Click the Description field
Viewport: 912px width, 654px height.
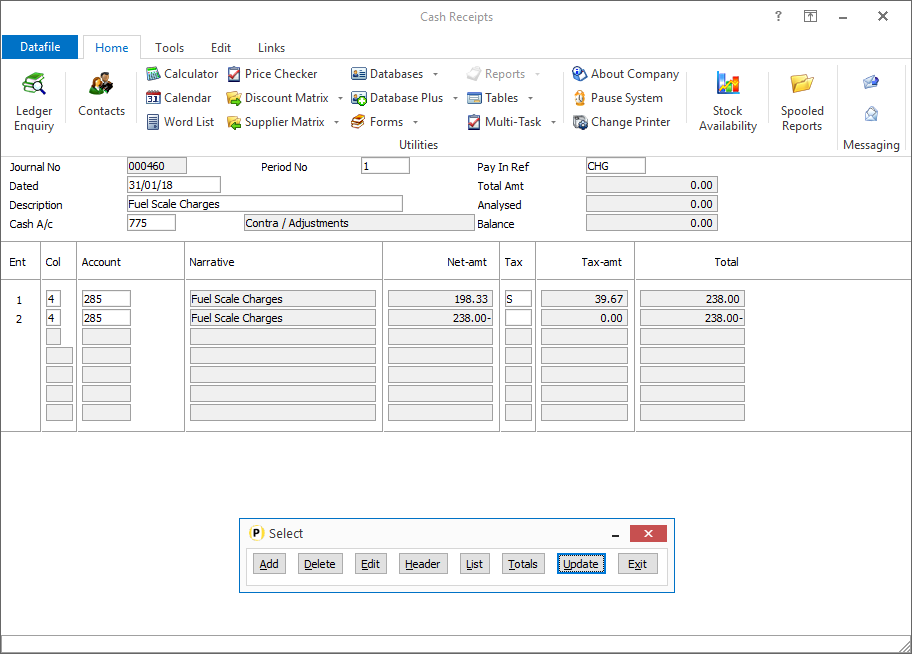(265, 204)
